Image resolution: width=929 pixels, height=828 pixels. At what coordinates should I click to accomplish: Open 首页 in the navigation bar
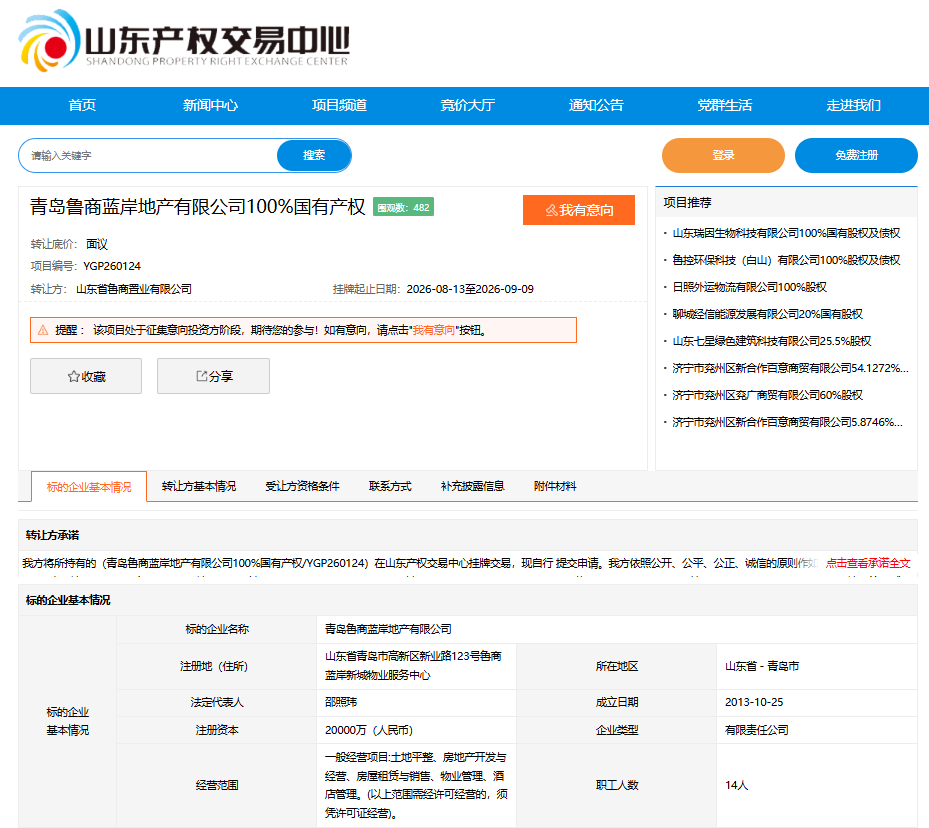(x=82, y=105)
